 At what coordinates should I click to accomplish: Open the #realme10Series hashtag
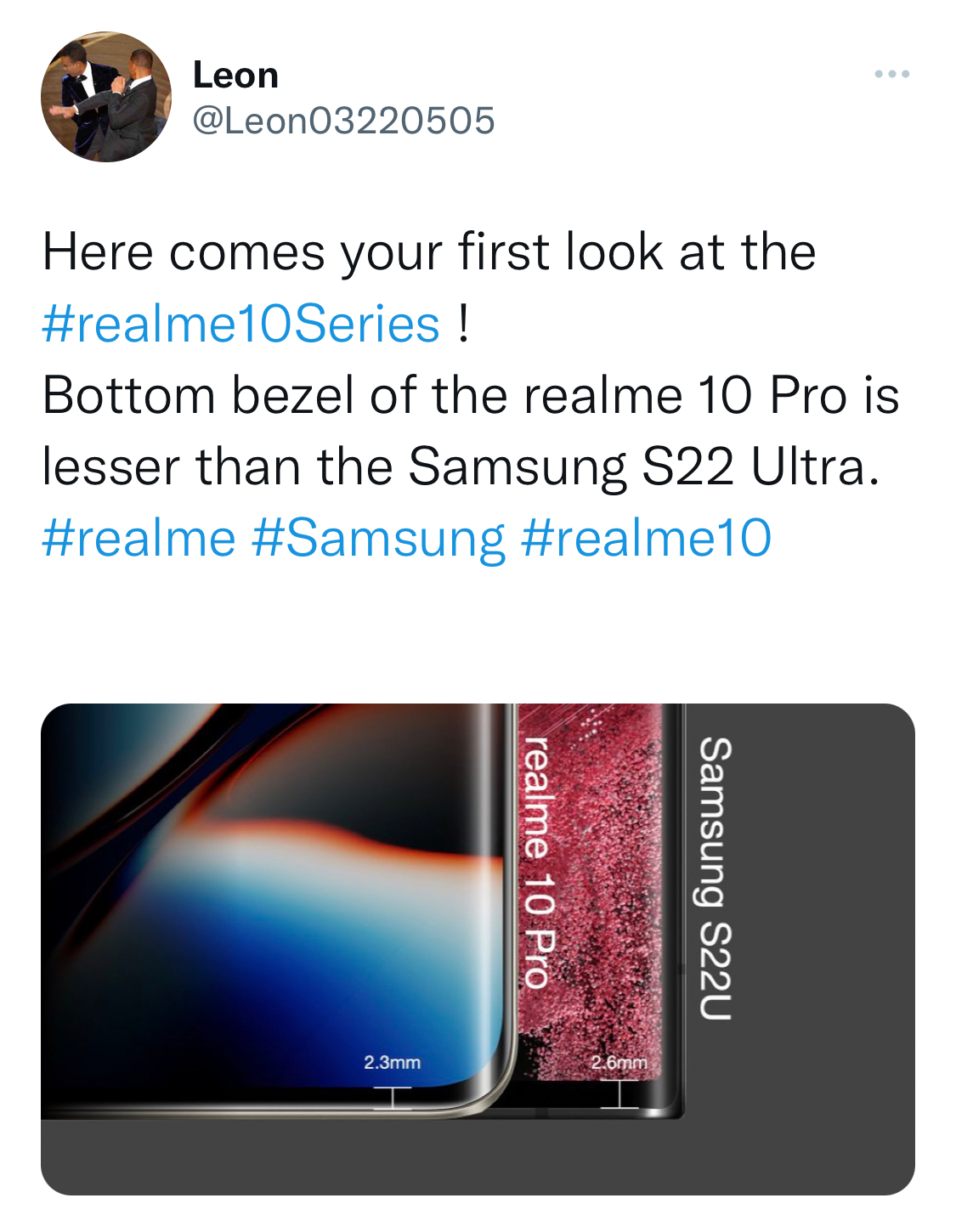(240, 325)
